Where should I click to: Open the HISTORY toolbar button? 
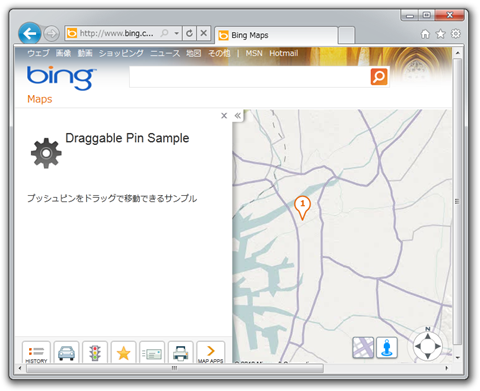[36, 352]
